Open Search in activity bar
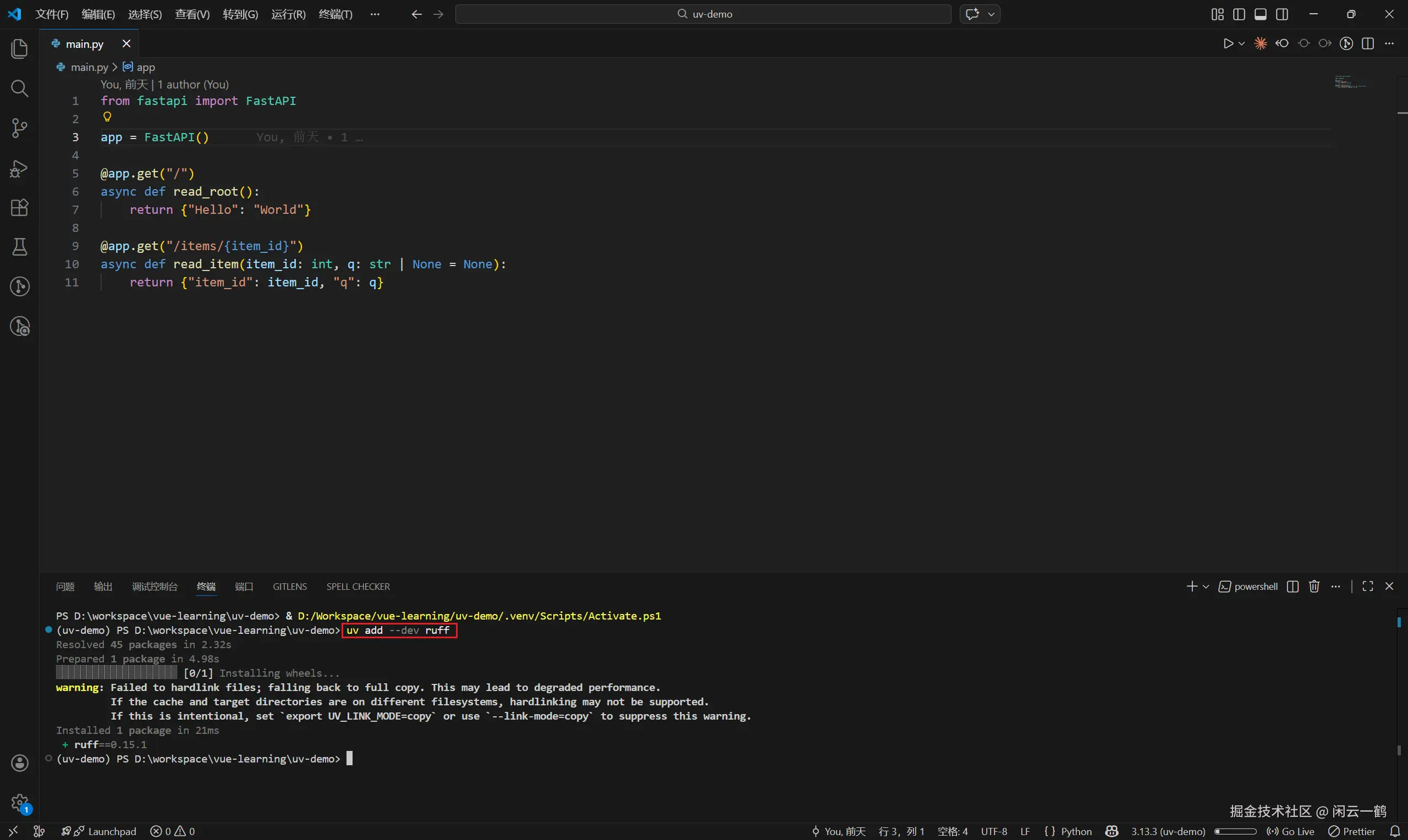This screenshot has width=1408, height=840. tap(19, 89)
